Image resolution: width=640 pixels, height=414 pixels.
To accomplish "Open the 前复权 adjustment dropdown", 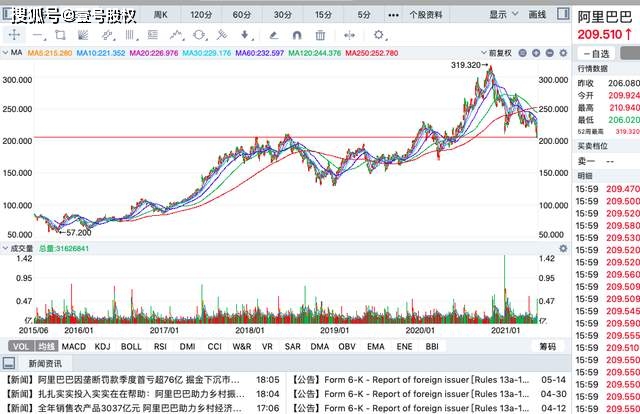I will click(x=496, y=53).
